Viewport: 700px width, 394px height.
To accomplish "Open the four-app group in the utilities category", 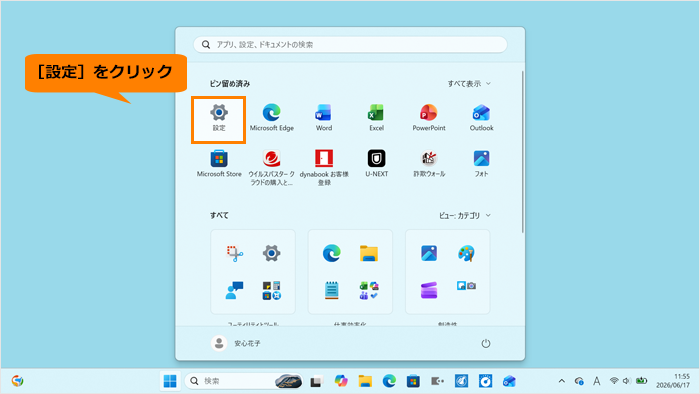I will click(271, 290).
